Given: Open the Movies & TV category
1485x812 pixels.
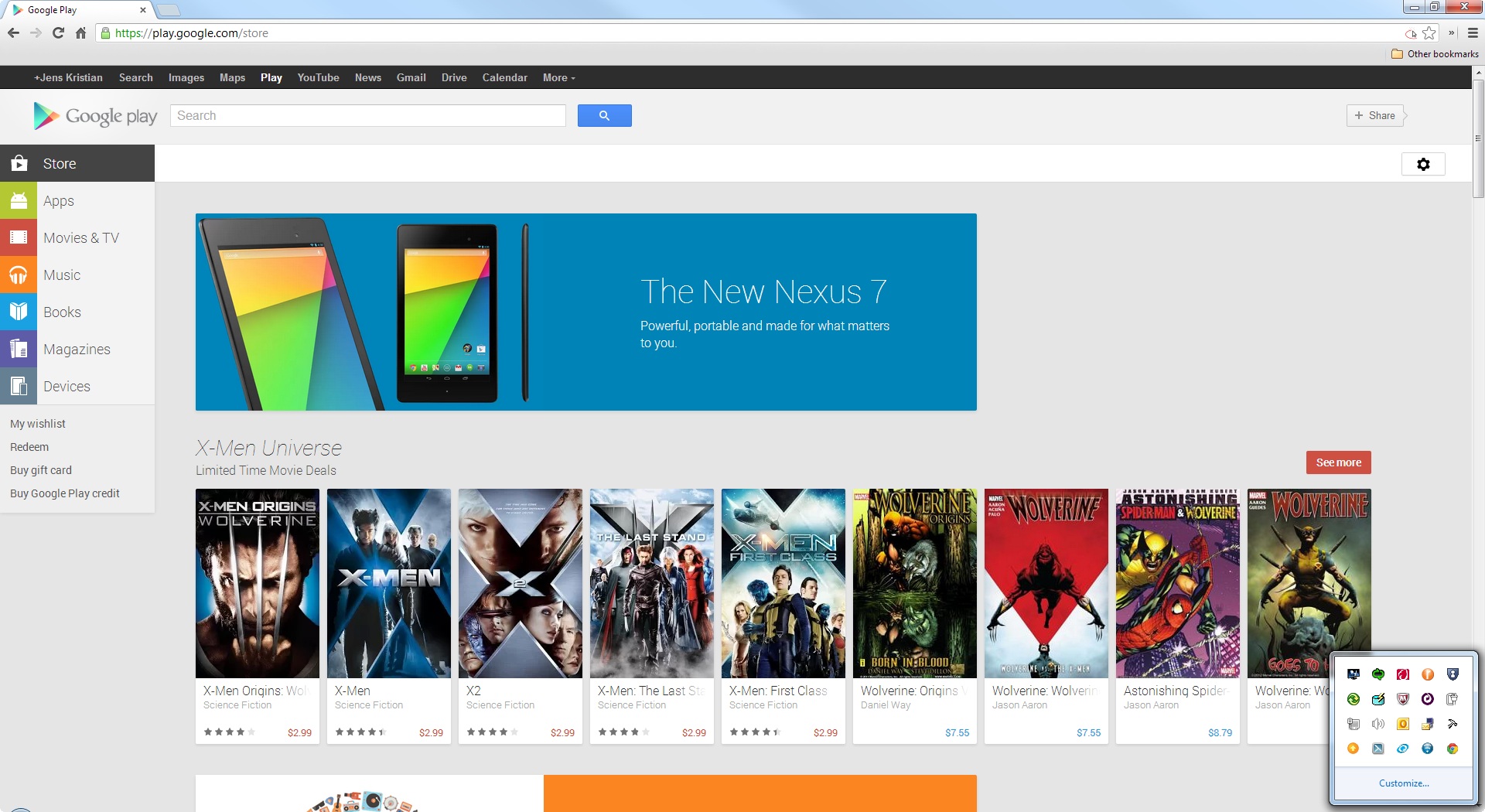Looking at the screenshot, I should tap(77, 237).
